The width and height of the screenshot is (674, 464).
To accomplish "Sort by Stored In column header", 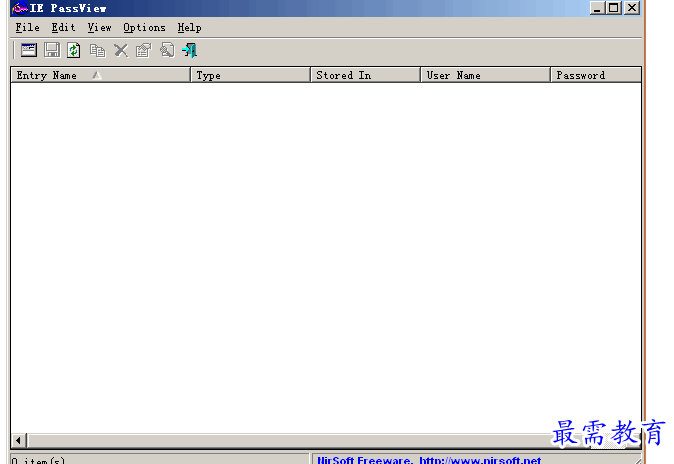I will (x=366, y=75).
